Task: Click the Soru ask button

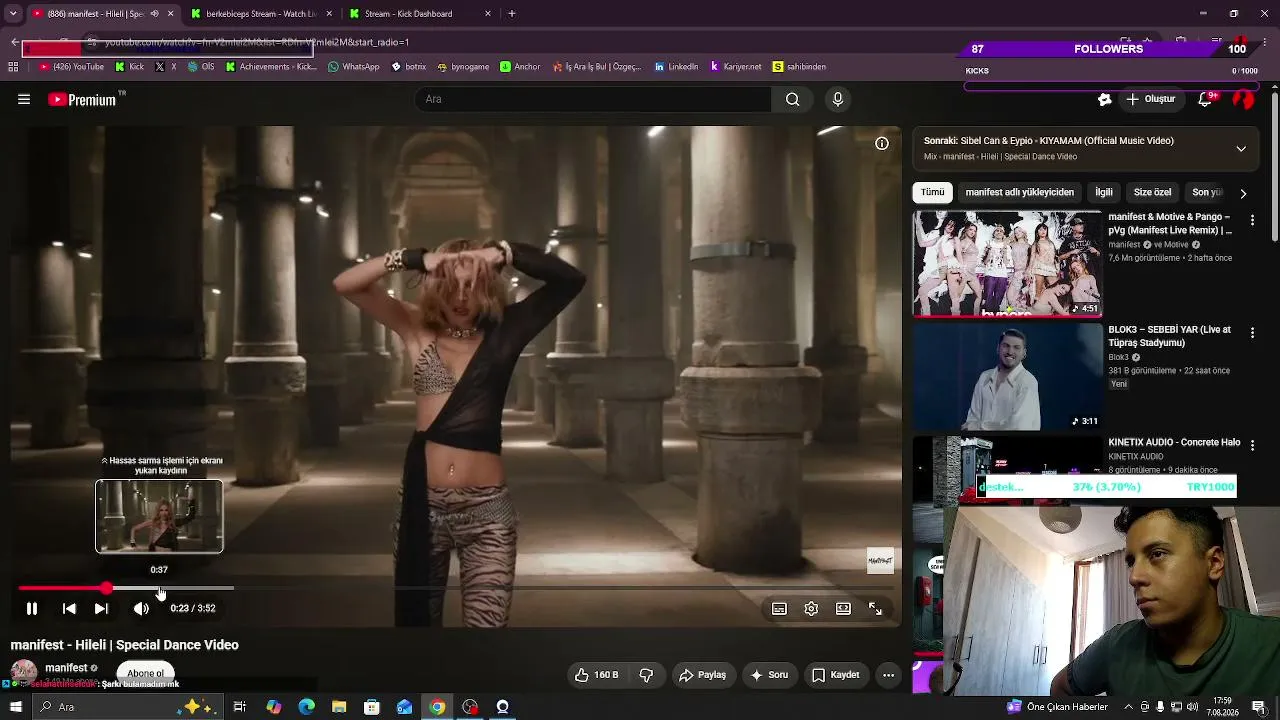Action: [768, 675]
